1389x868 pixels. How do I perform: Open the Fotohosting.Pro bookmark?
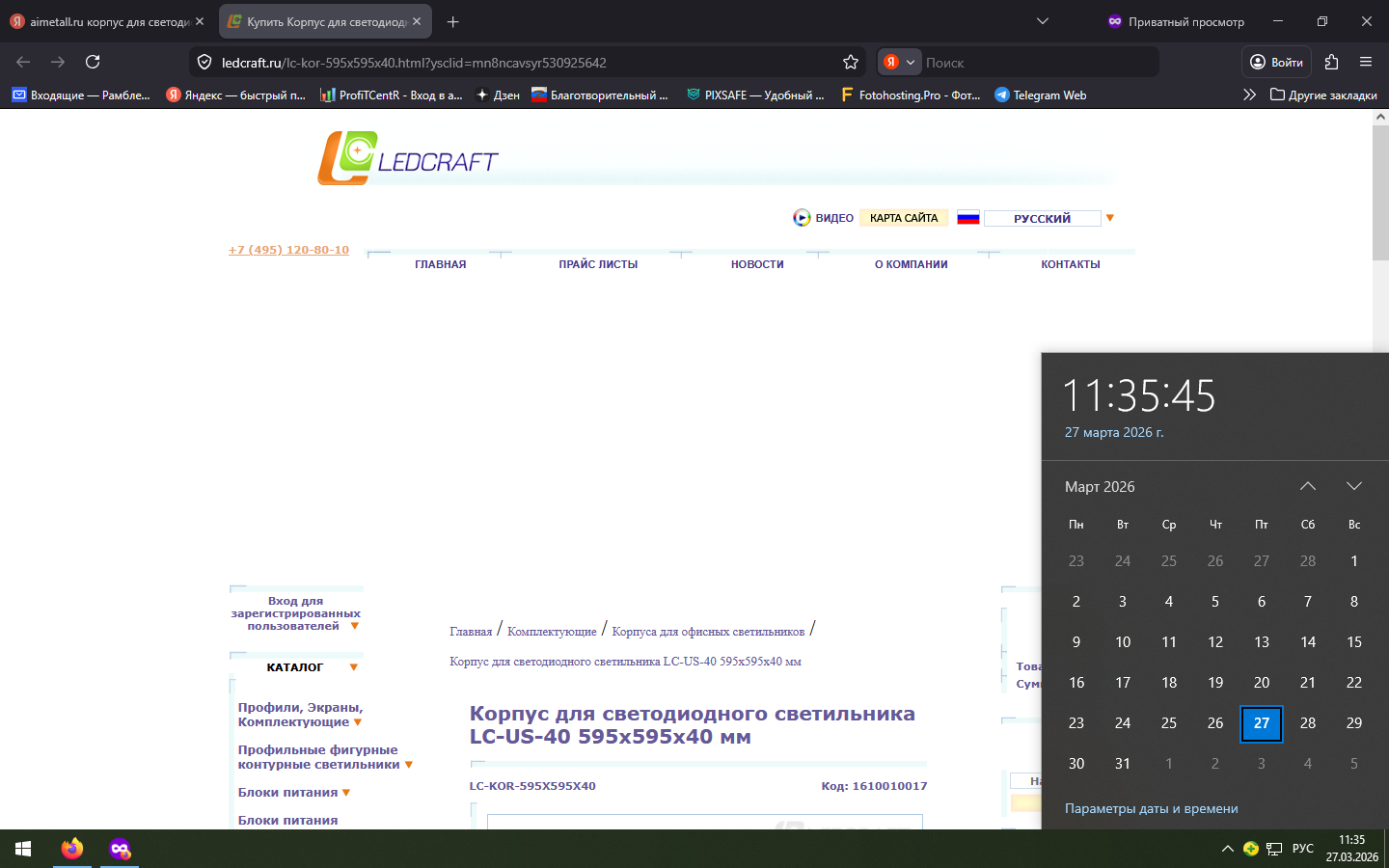pyautogui.click(x=911, y=95)
